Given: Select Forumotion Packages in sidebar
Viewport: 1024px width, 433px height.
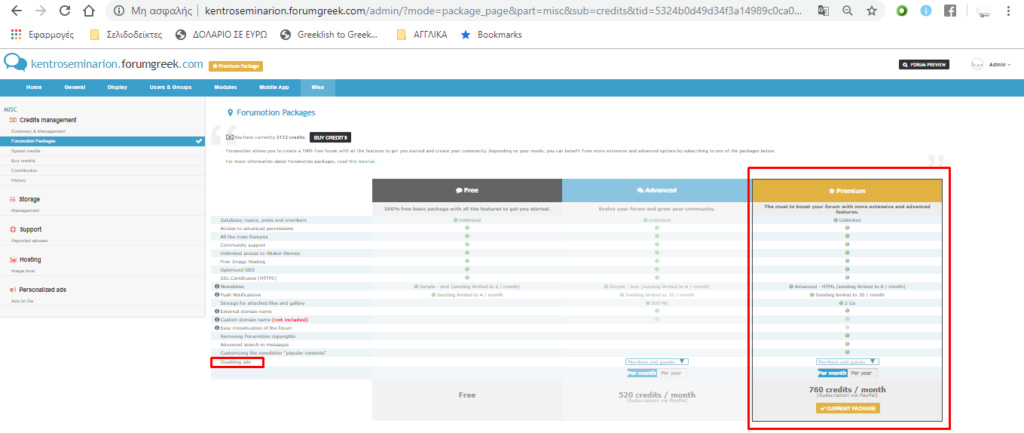Looking at the screenshot, I should point(103,141).
